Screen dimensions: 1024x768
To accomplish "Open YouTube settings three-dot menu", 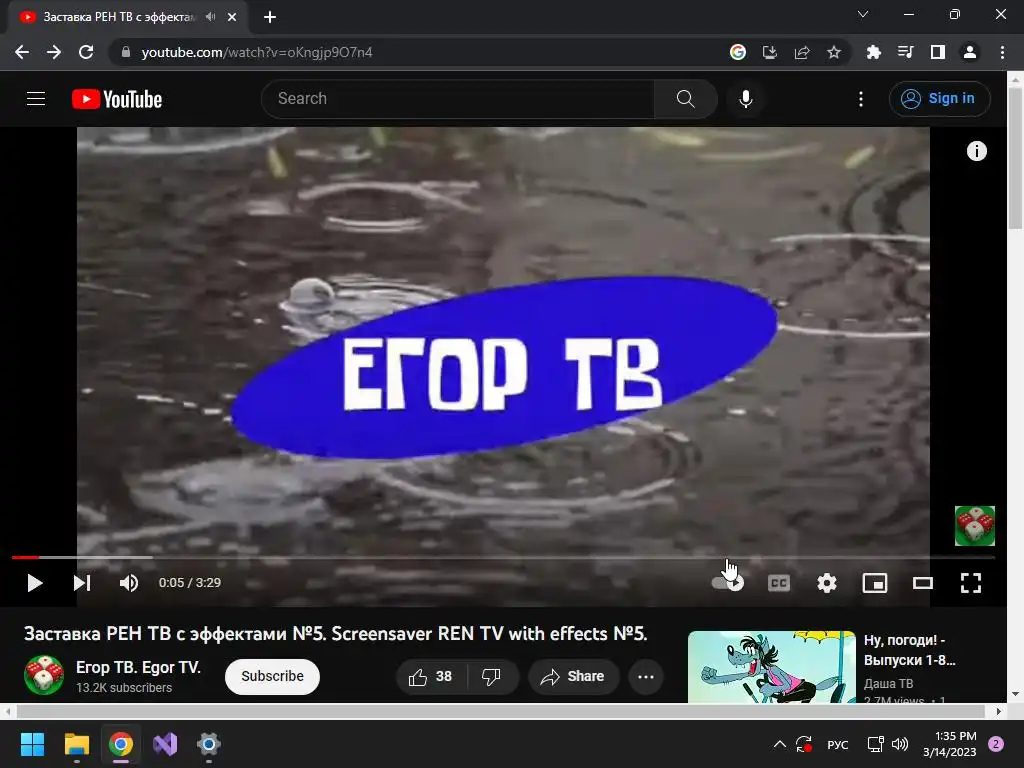I will (x=861, y=99).
